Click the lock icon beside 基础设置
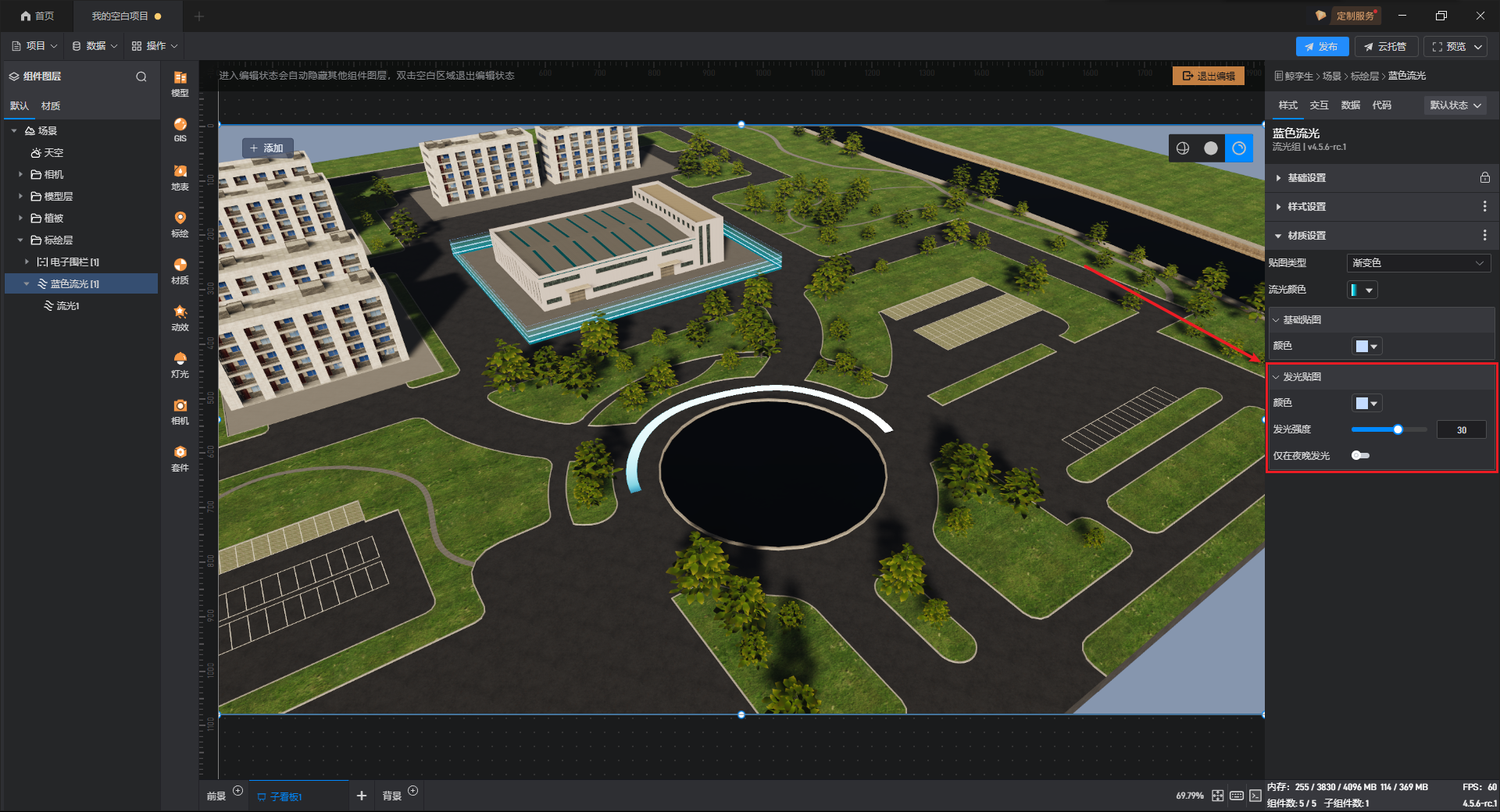The height and width of the screenshot is (812, 1500). pyautogui.click(x=1484, y=178)
